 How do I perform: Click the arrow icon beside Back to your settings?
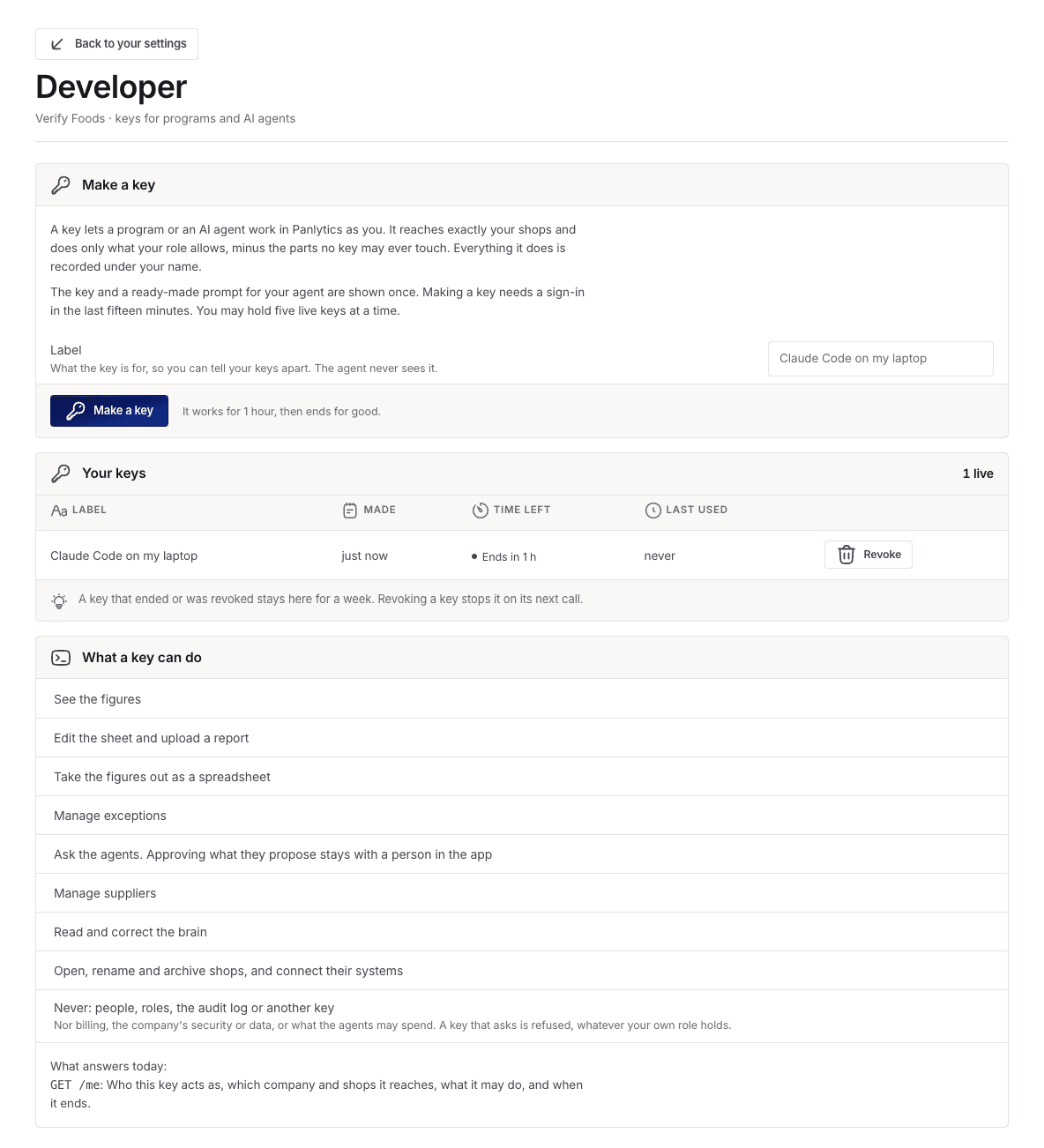point(57,44)
